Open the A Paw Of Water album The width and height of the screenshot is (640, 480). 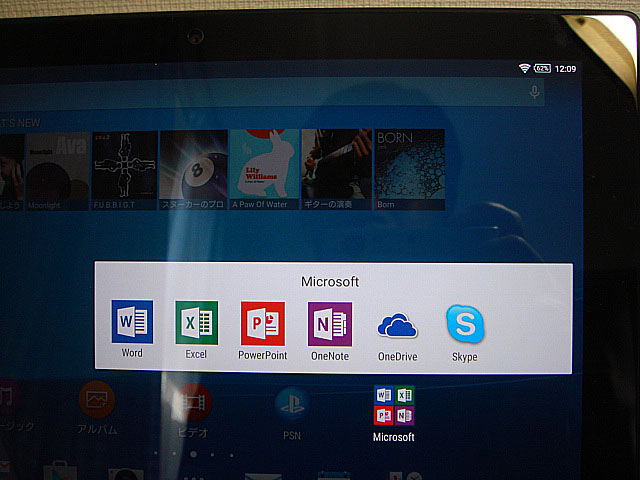pyautogui.click(x=264, y=169)
